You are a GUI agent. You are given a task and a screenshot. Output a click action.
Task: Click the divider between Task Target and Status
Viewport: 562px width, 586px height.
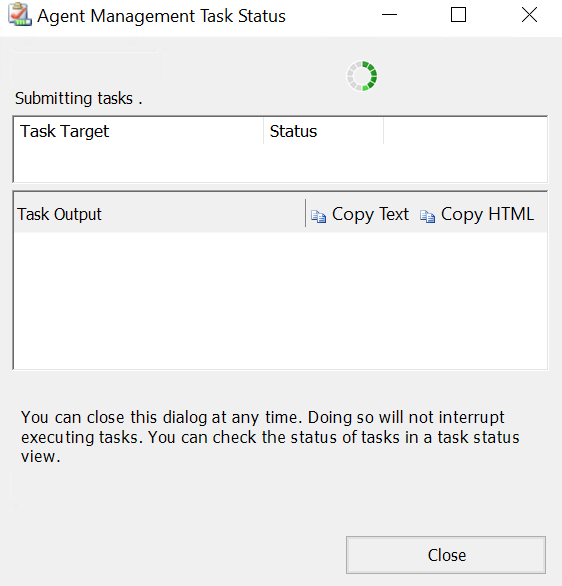tap(263, 131)
